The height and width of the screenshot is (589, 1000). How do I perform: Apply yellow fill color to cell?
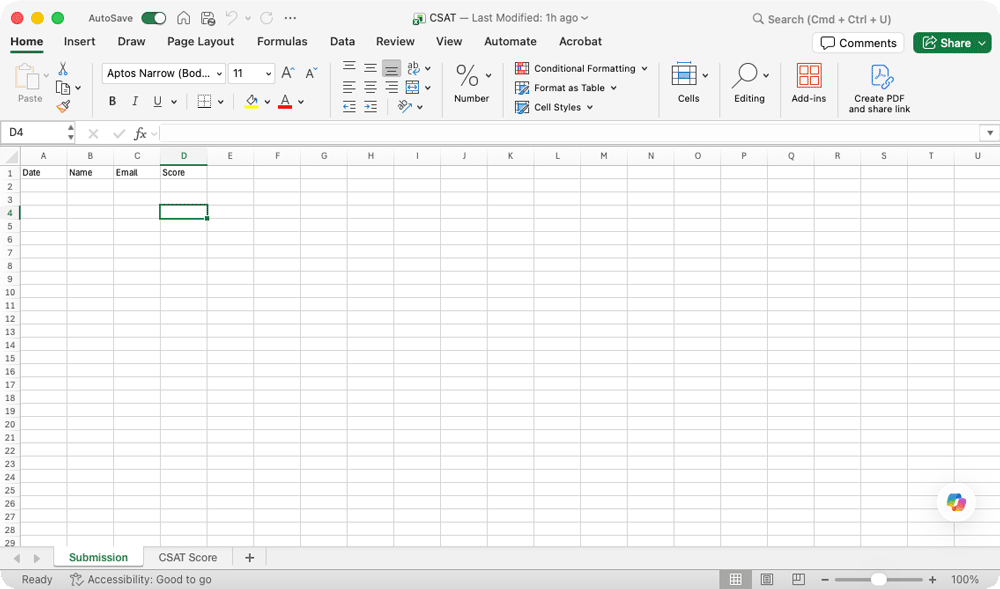(x=251, y=101)
